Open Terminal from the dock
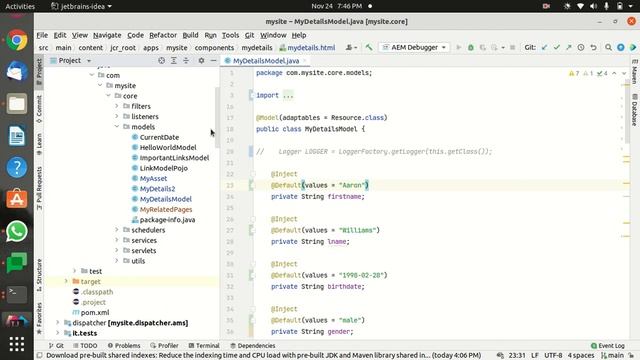This screenshot has width=640, height=360. (x=17, y=294)
